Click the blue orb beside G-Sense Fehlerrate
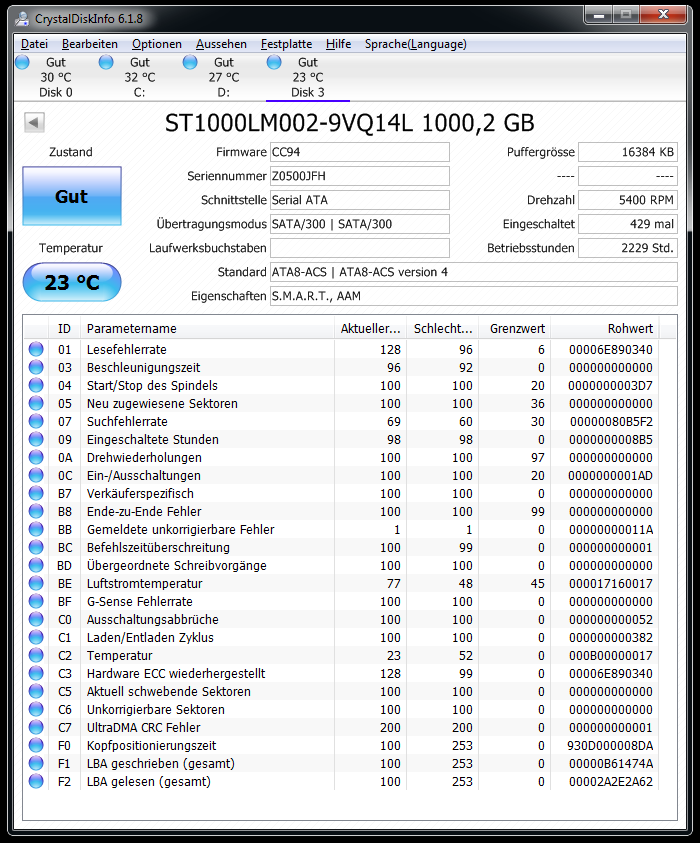The height and width of the screenshot is (843, 700). [x=36, y=602]
